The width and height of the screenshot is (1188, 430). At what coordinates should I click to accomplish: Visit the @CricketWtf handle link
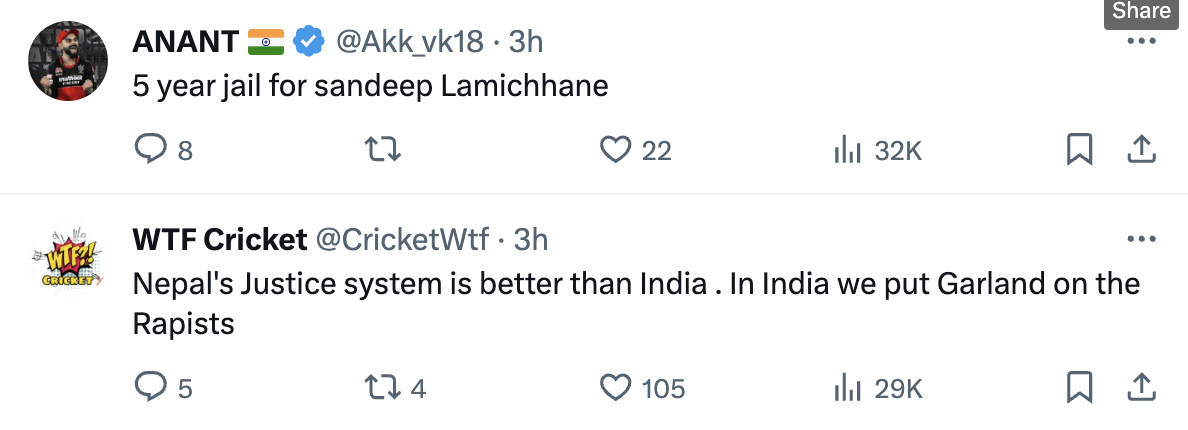click(403, 240)
